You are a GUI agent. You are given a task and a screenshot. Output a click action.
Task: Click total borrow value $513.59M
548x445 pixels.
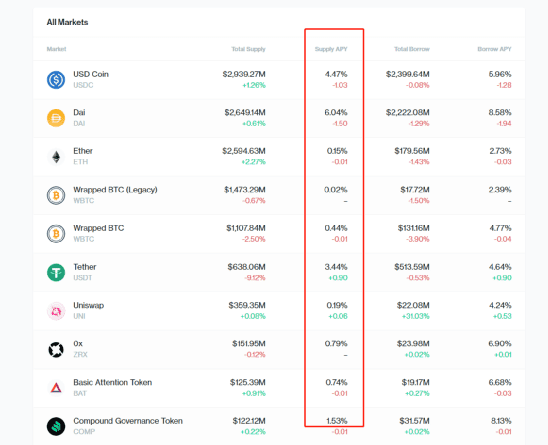click(x=412, y=267)
